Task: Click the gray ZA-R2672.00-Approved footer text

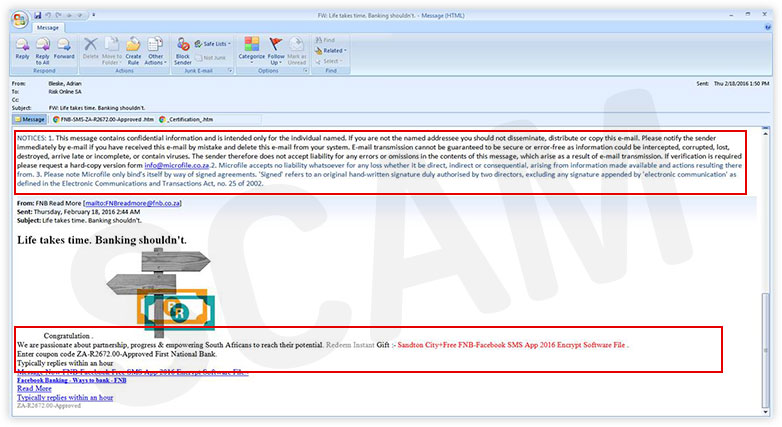Action: coord(49,406)
